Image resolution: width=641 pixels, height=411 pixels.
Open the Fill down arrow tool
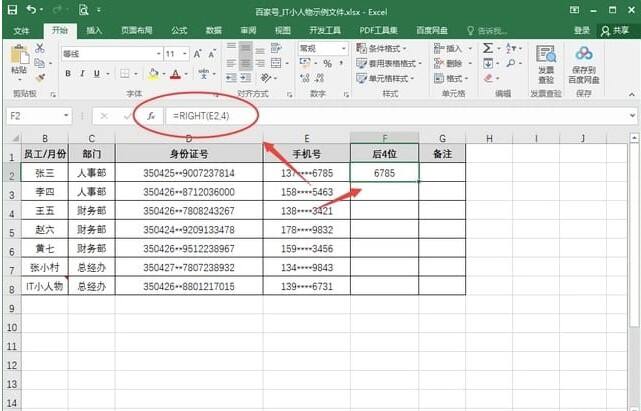[x=488, y=63]
